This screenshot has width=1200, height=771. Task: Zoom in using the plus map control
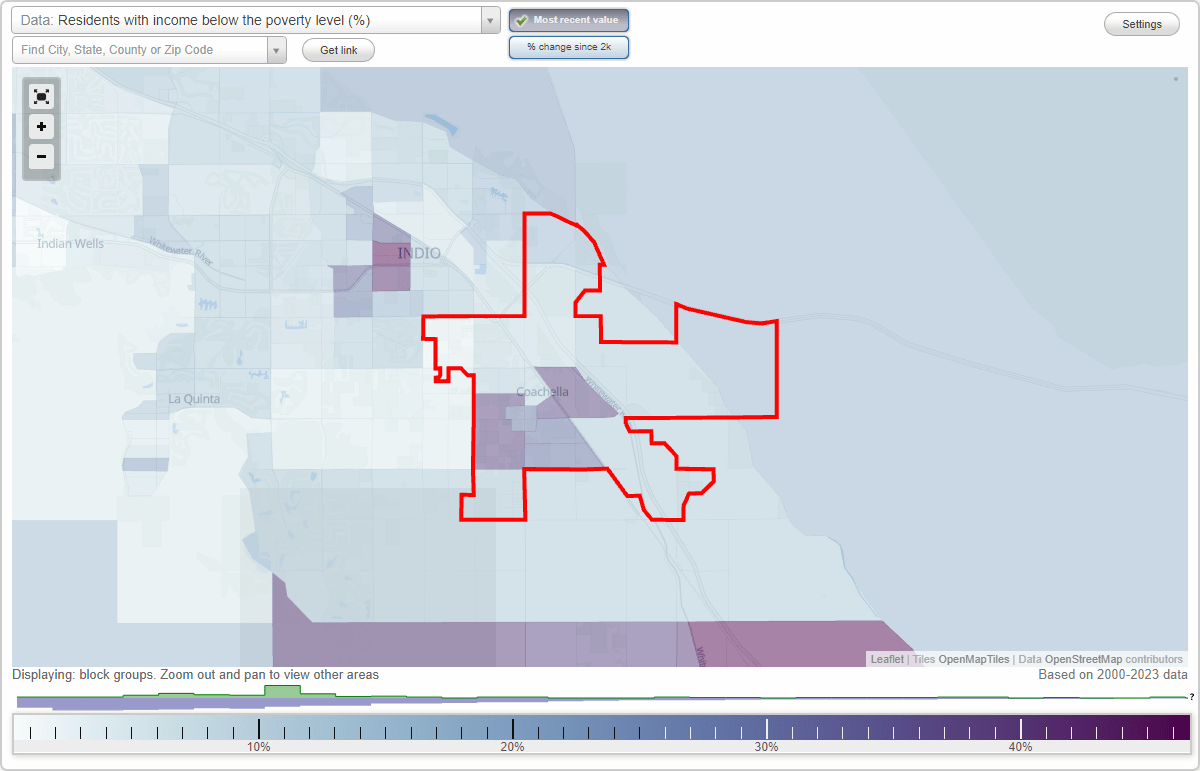coord(41,127)
